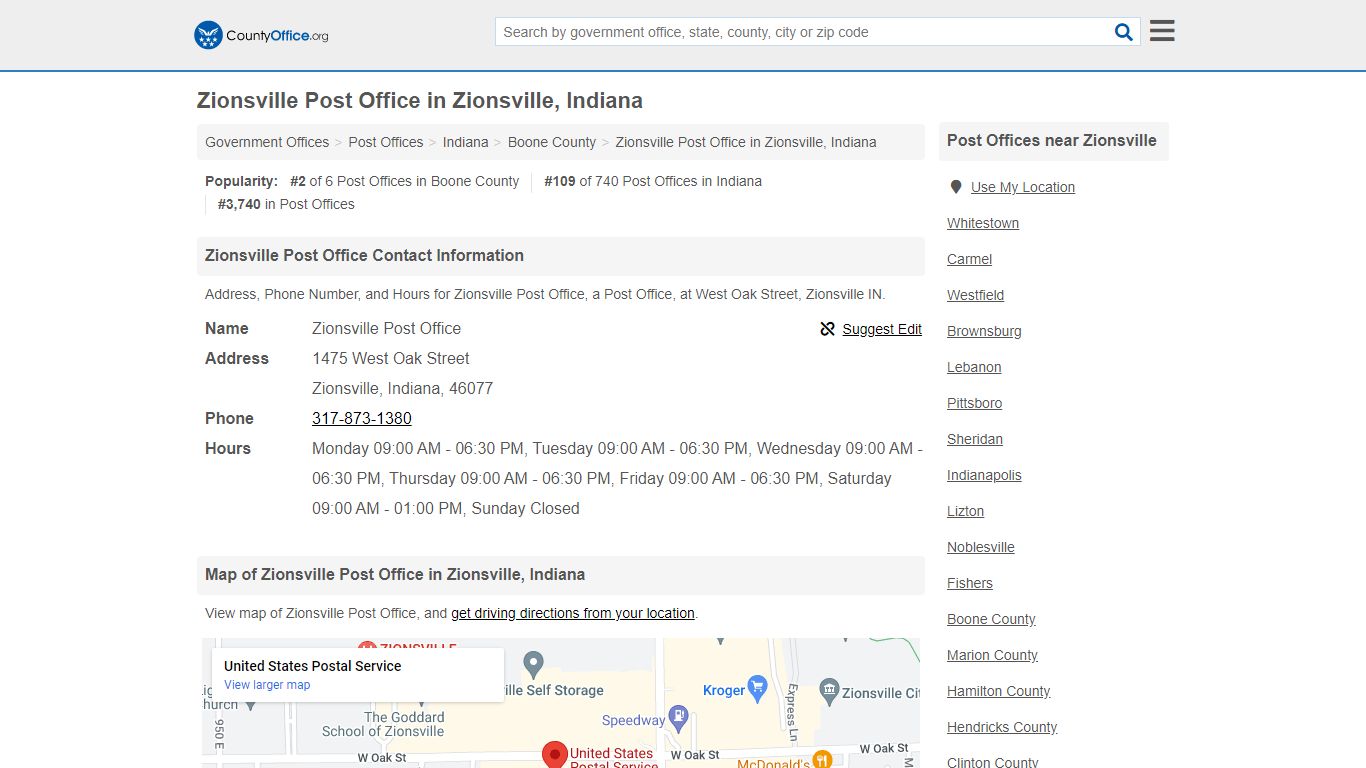Open Hendricks County sidebar link
The height and width of the screenshot is (768, 1366).
(1002, 727)
